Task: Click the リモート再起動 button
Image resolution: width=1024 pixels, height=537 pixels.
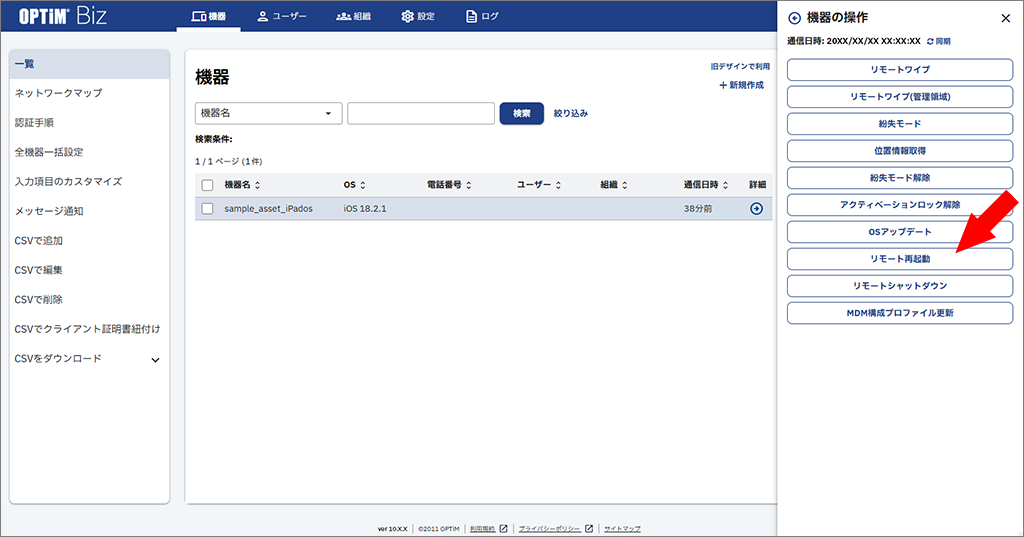Action: (900, 259)
